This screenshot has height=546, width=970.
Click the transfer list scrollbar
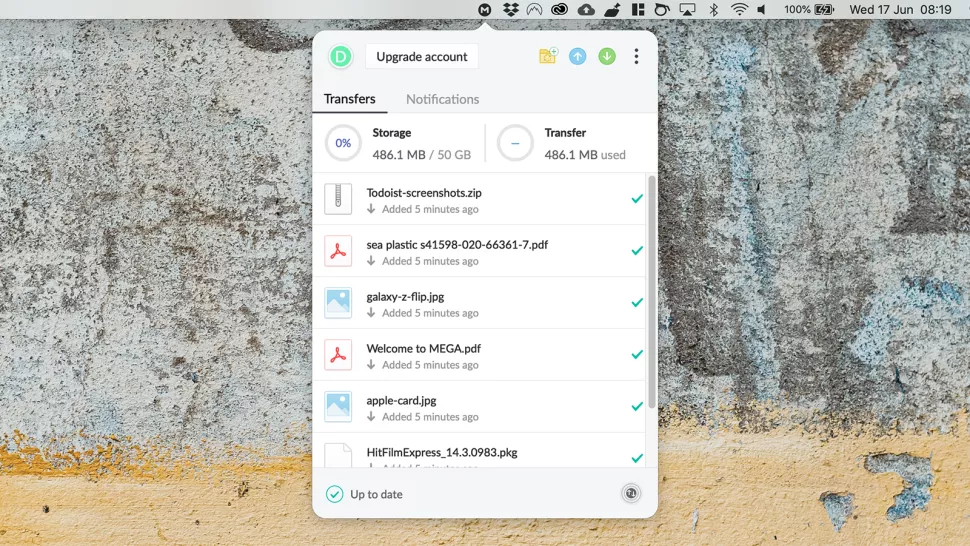point(651,291)
